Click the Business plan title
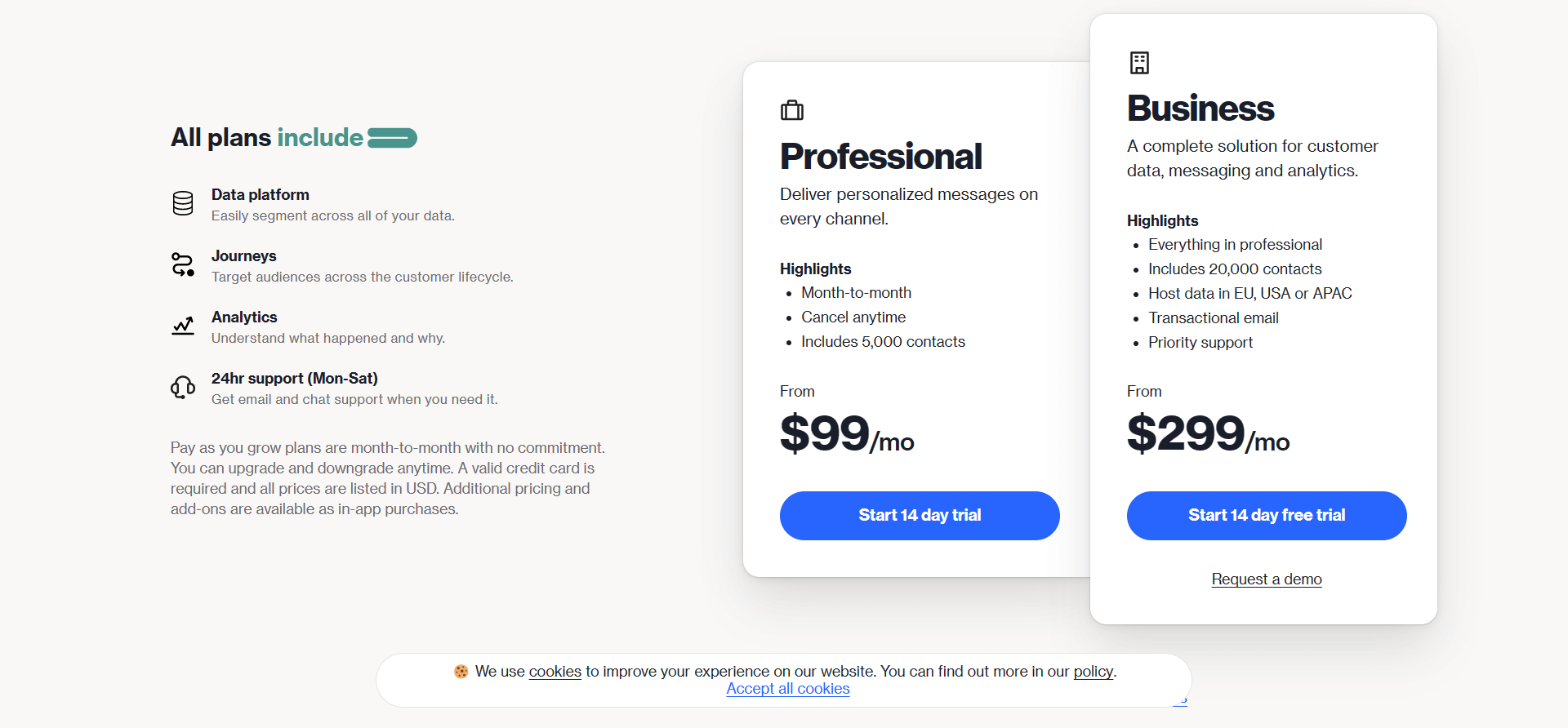Image resolution: width=1568 pixels, height=728 pixels. click(1200, 109)
